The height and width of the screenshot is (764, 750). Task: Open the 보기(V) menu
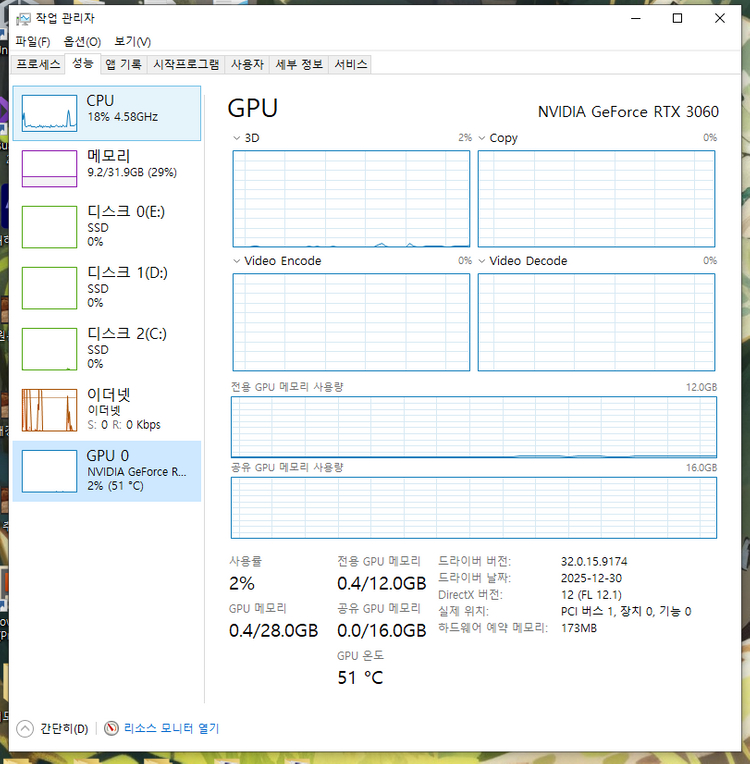tap(133, 41)
